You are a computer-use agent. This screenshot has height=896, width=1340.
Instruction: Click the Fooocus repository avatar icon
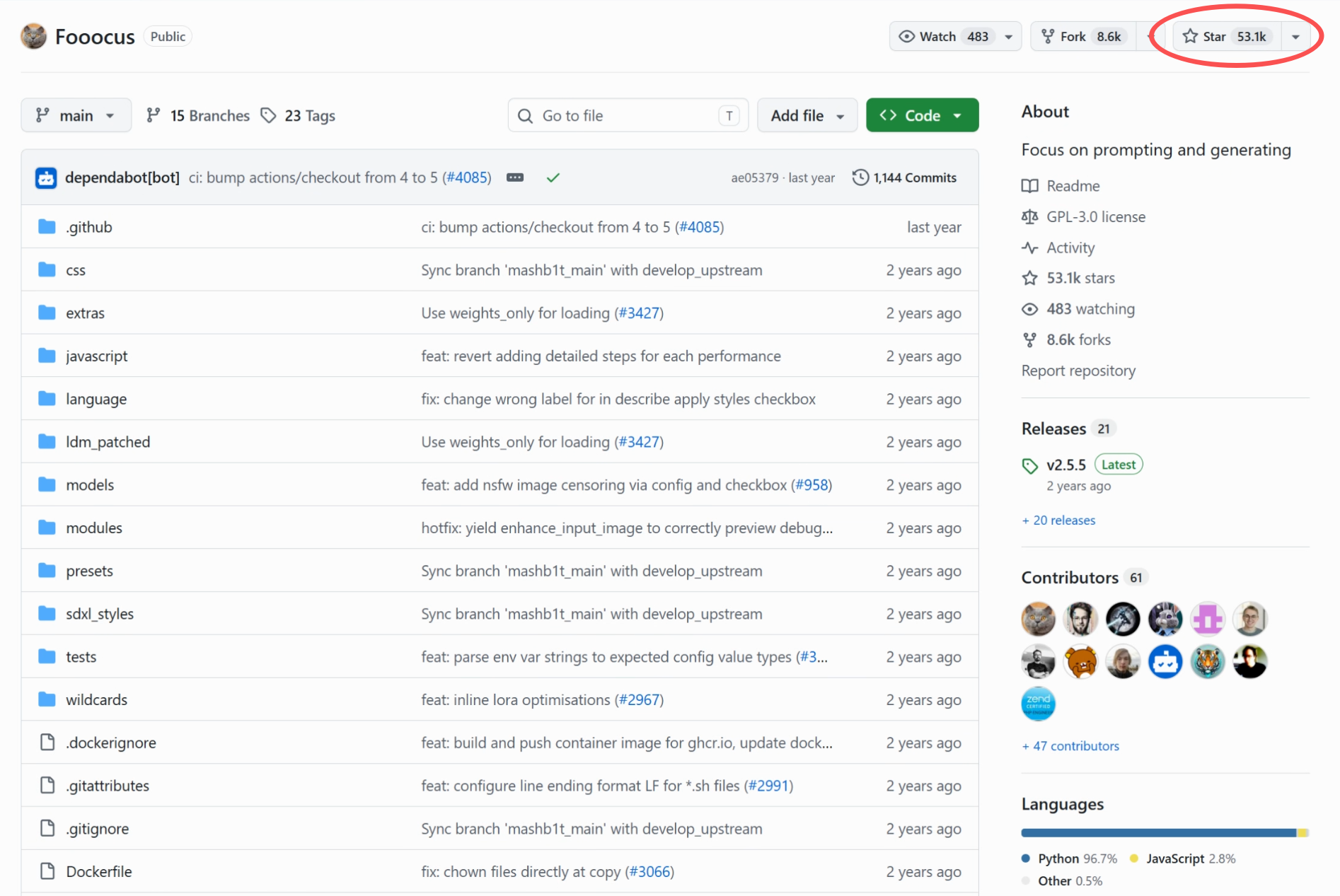33,36
